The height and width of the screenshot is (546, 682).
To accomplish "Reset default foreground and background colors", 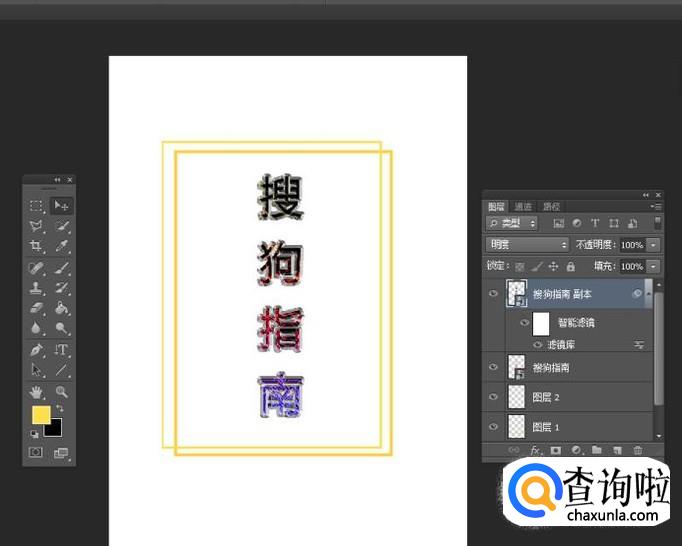I will 34,433.
